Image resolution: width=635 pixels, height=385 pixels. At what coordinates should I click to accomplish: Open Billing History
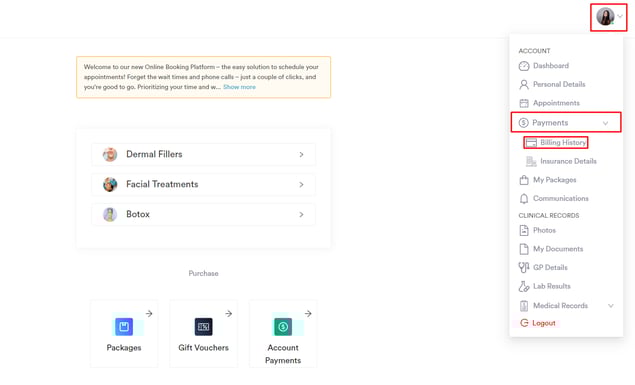point(563,143)
